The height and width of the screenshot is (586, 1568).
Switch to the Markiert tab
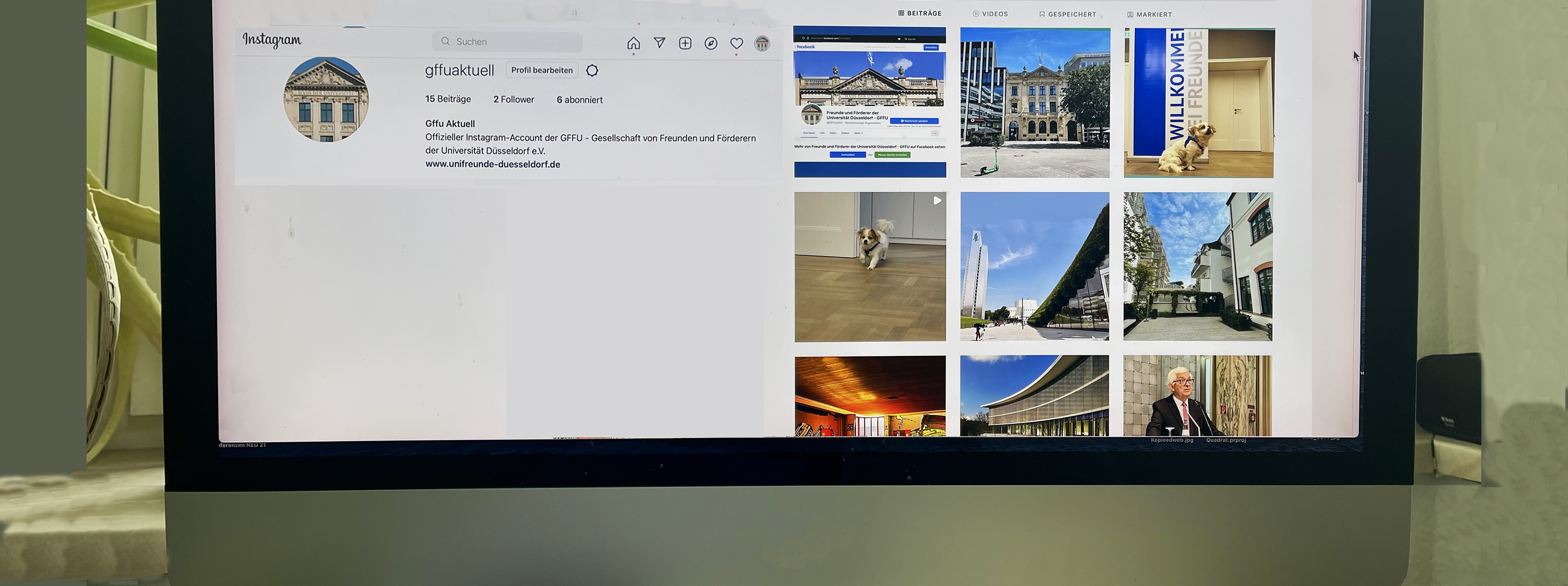point(1149,14)
